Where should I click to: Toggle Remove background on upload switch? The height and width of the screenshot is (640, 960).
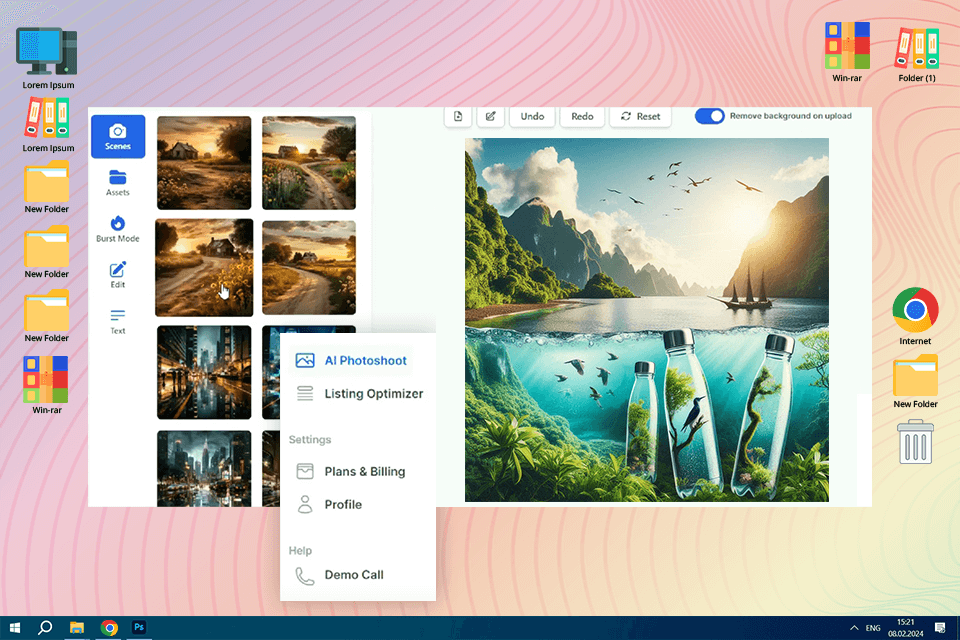(710, 116)
